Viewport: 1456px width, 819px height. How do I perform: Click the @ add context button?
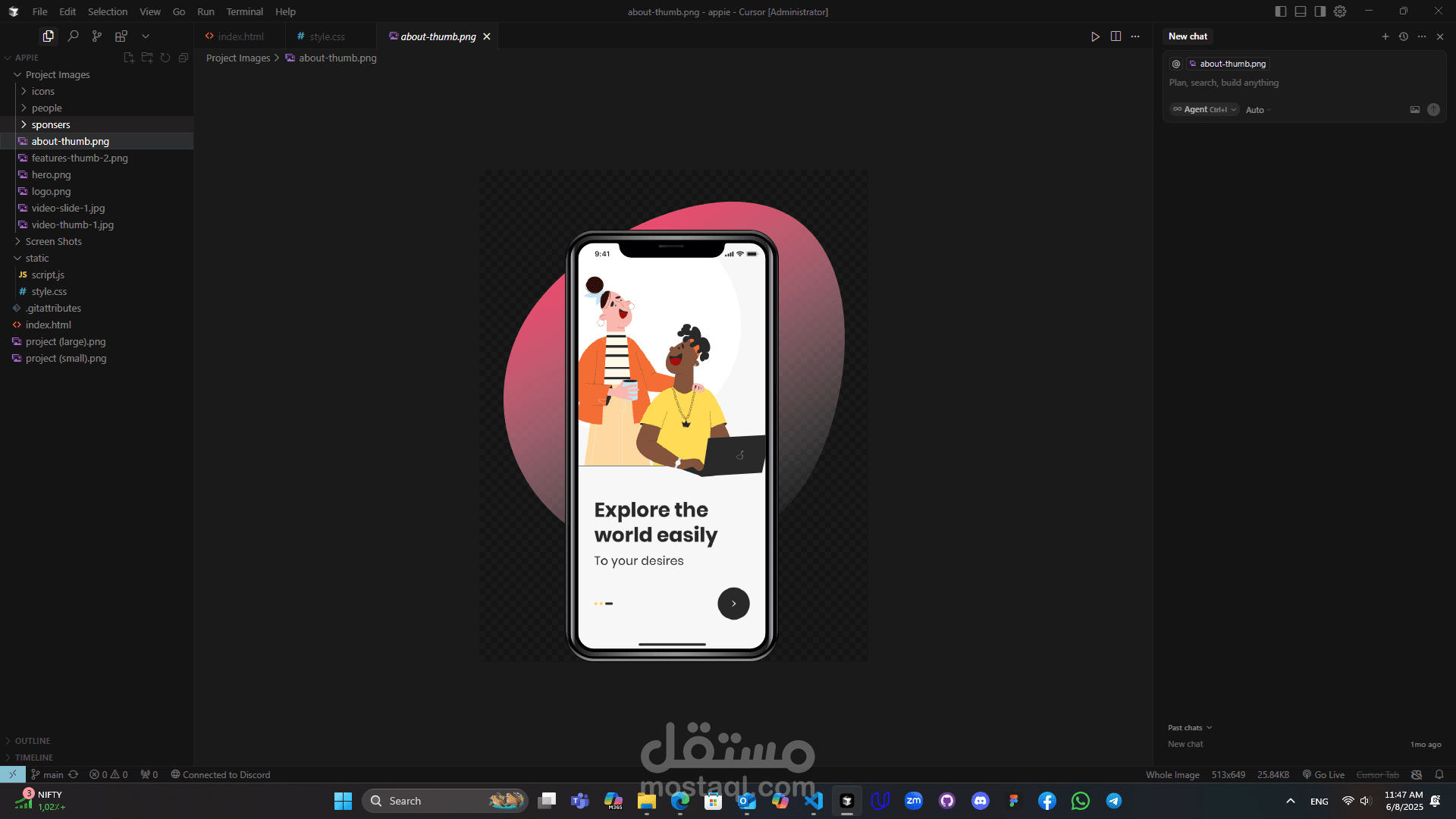[x=1176, y=64]
